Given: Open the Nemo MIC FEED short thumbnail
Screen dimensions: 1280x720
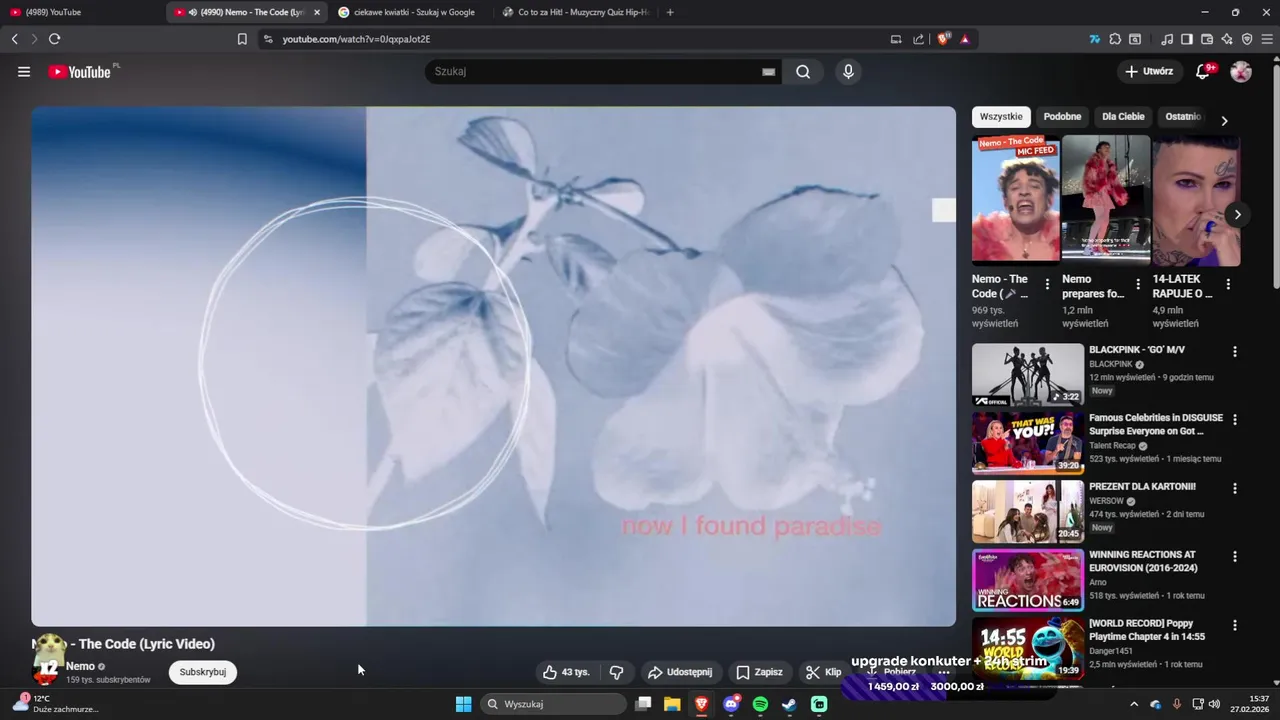Looking at the screenshot, I should (1016, 200).
